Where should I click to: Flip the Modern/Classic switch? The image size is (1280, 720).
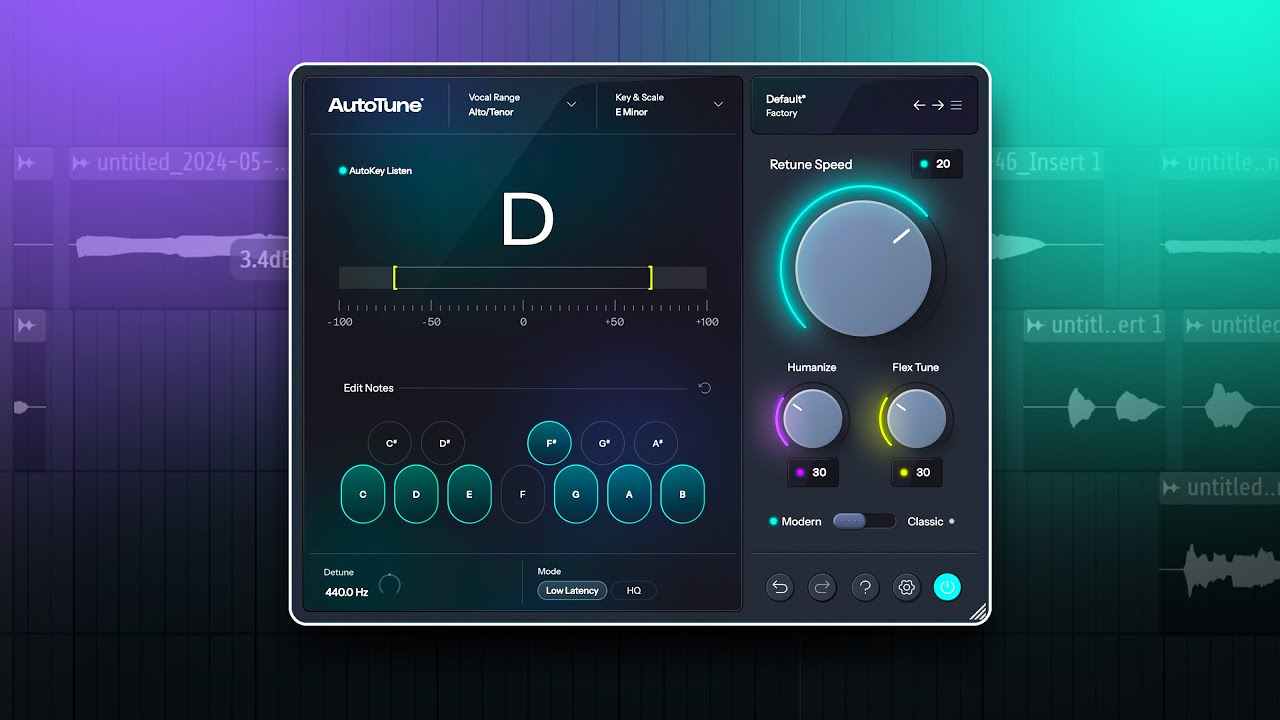coord(864,521)
